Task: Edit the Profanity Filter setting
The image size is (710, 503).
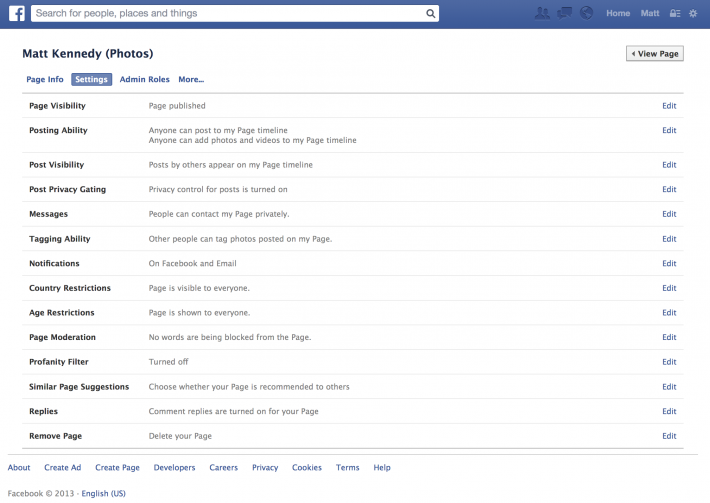Action: pyautogui.click(x=669, y=362)
